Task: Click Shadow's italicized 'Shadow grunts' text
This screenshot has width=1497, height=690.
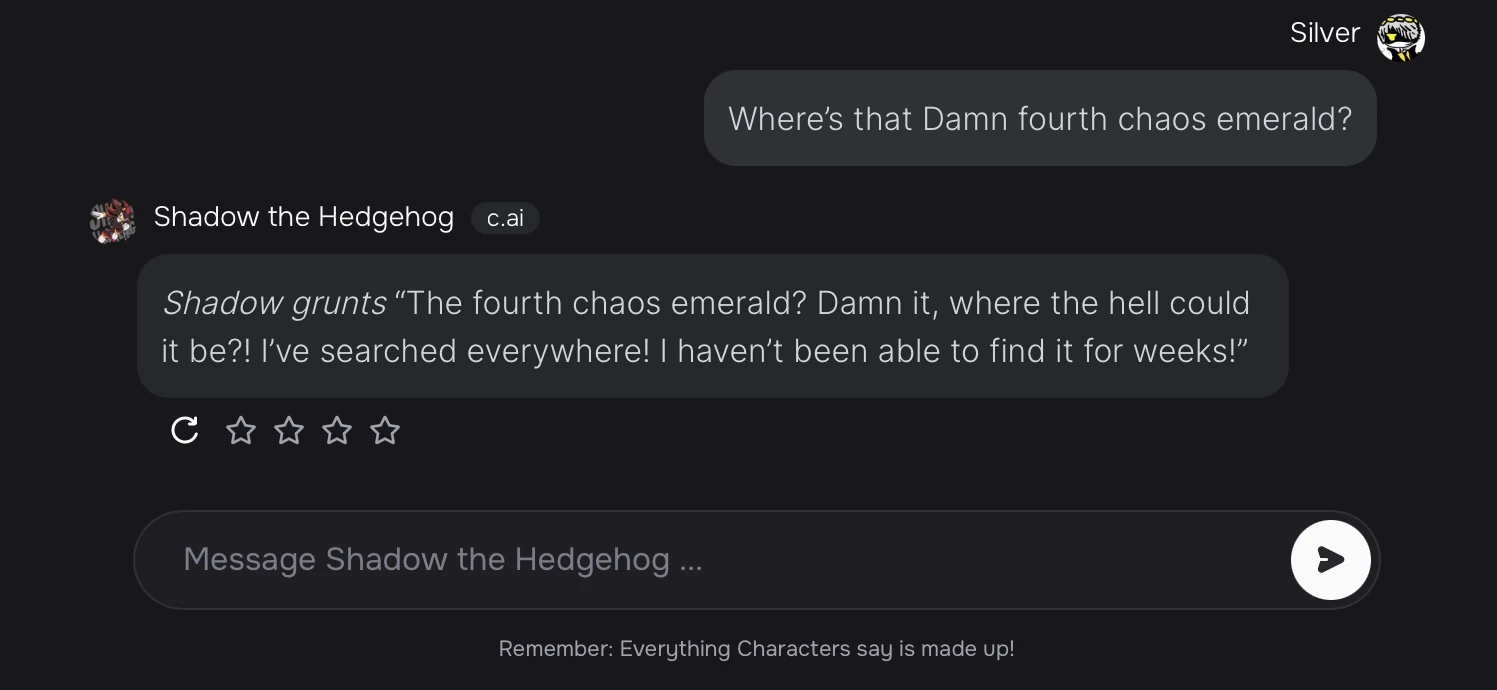Action: pos(274,303)
